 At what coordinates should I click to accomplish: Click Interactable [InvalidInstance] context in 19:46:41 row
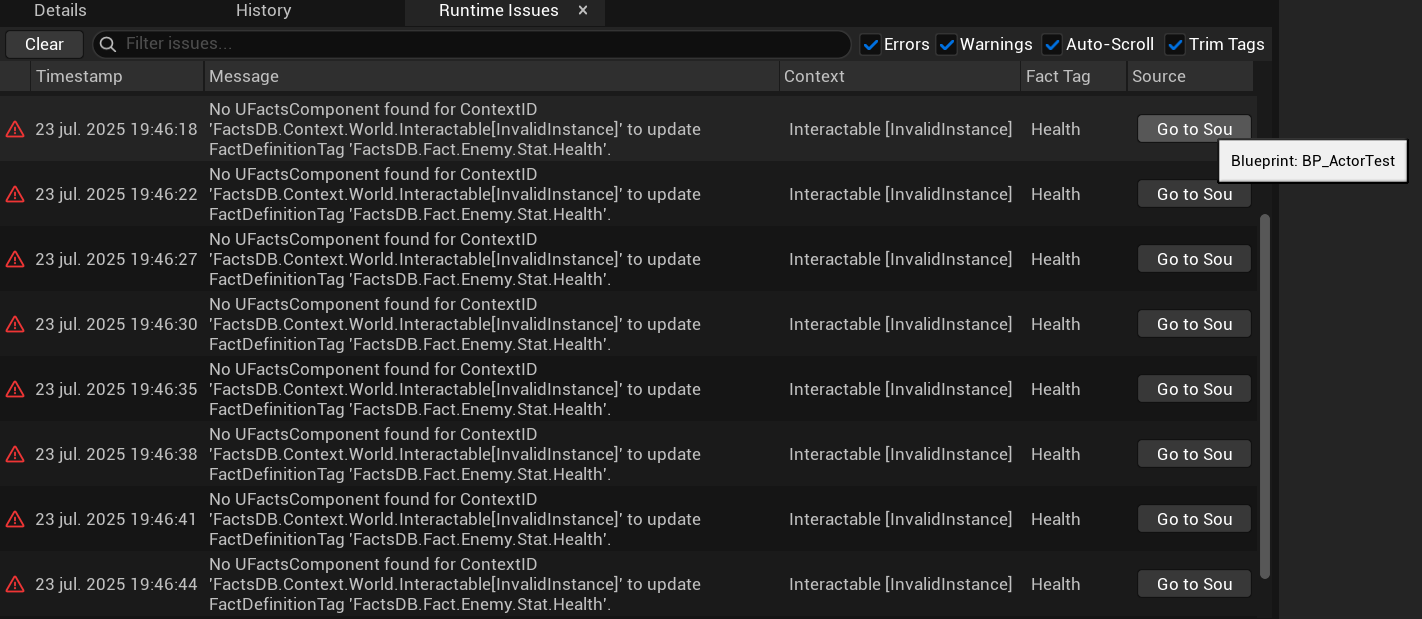900,519
